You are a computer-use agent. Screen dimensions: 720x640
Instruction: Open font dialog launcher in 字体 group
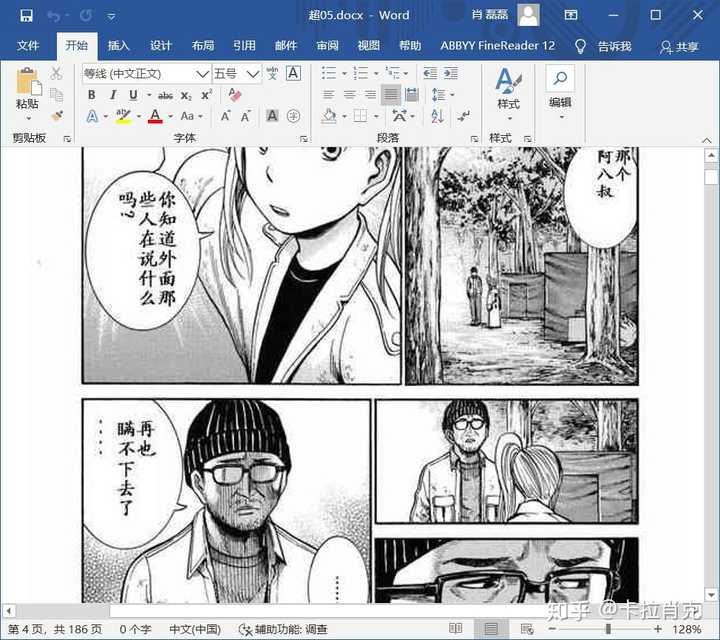tap(304, 139)
